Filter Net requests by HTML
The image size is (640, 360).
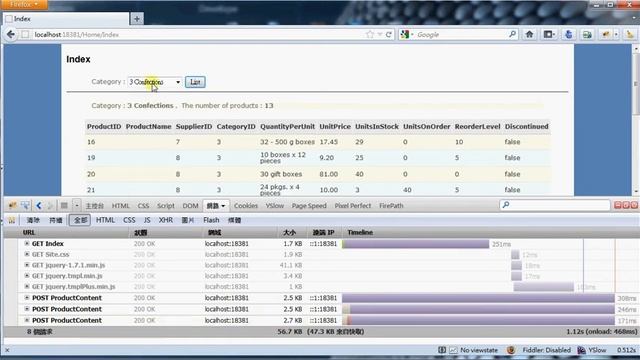point(105,220)
